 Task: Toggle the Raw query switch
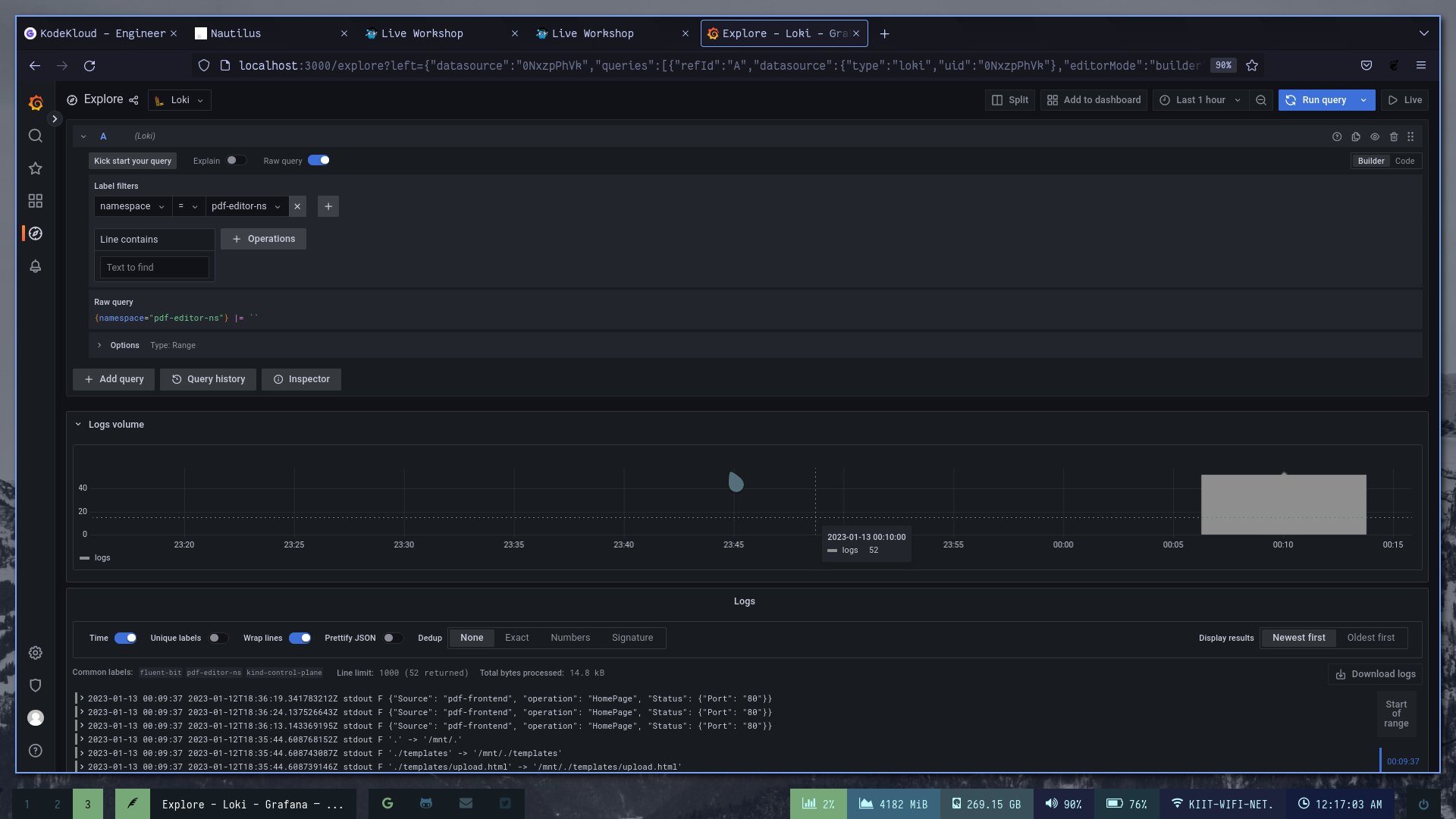tap(319, 161)
